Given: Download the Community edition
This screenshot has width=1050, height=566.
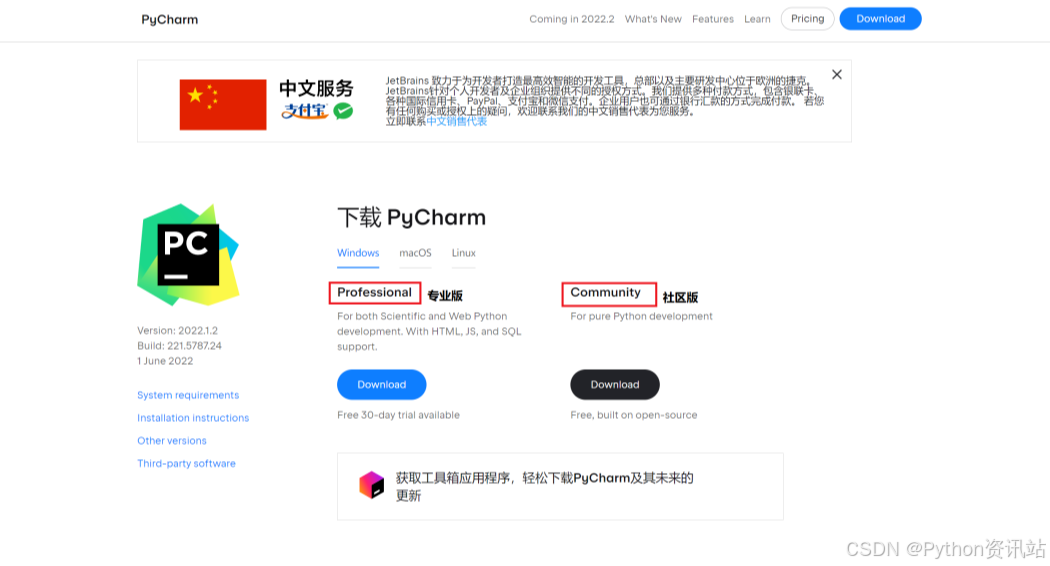Looking at the screenshot, I should pos(615,384).
